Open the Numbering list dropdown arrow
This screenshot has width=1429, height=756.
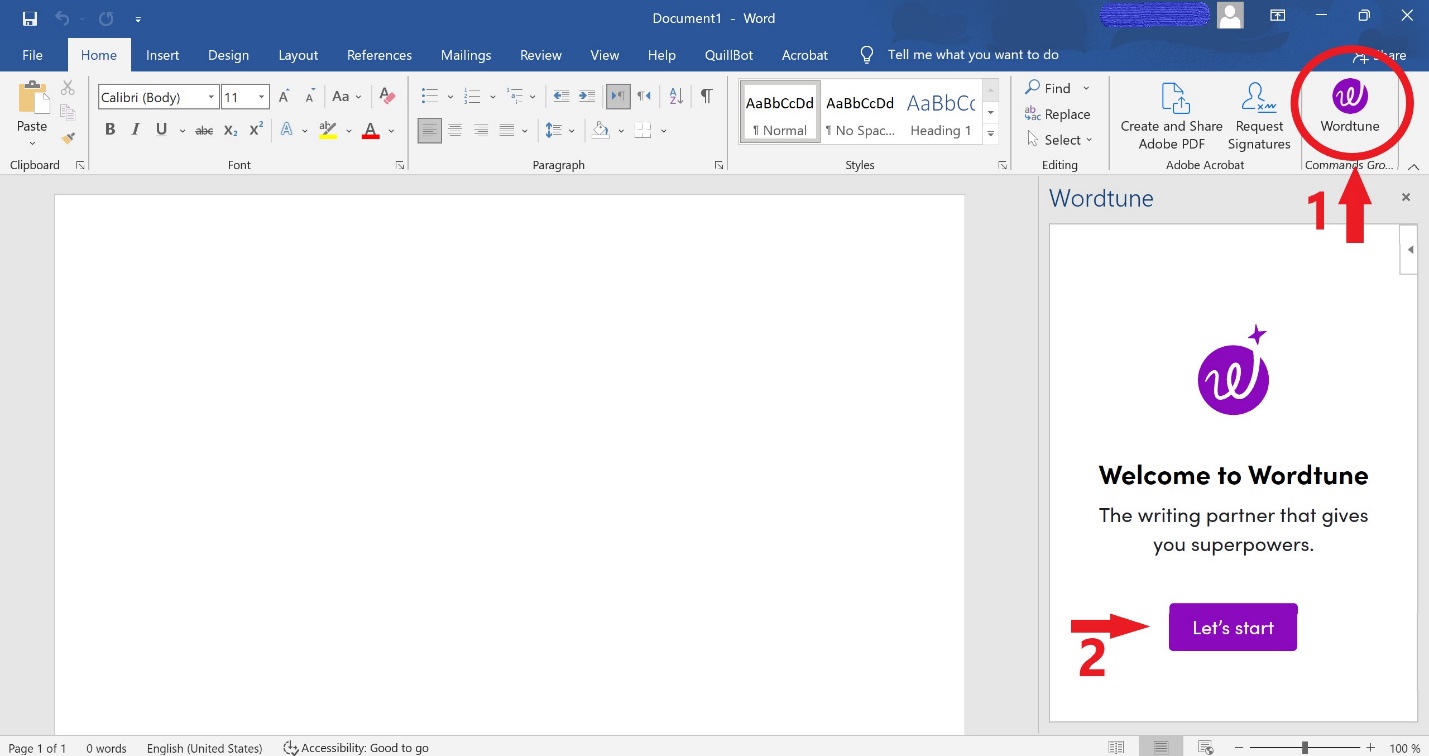click(492, 97)
